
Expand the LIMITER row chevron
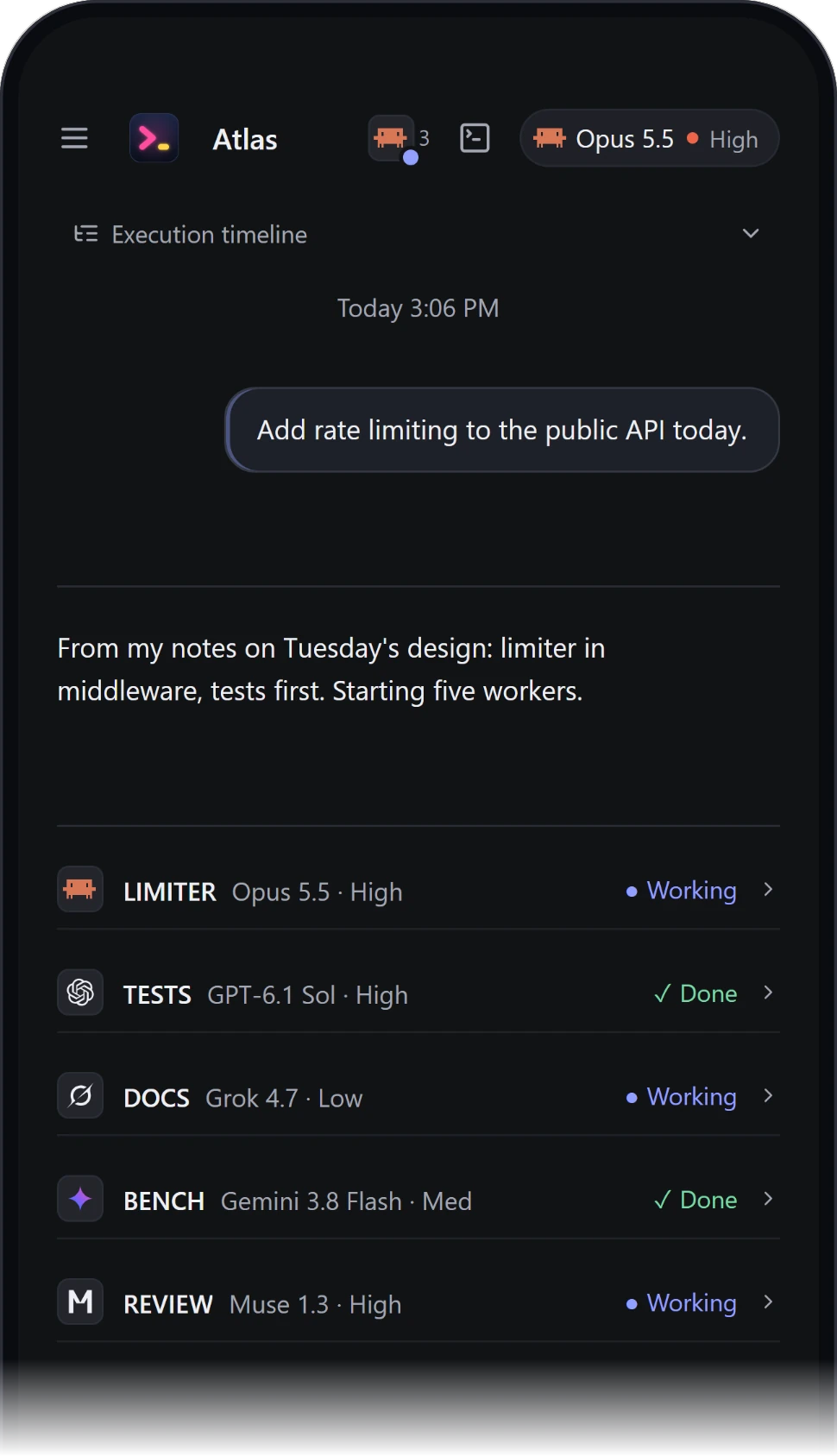(768, 889)
